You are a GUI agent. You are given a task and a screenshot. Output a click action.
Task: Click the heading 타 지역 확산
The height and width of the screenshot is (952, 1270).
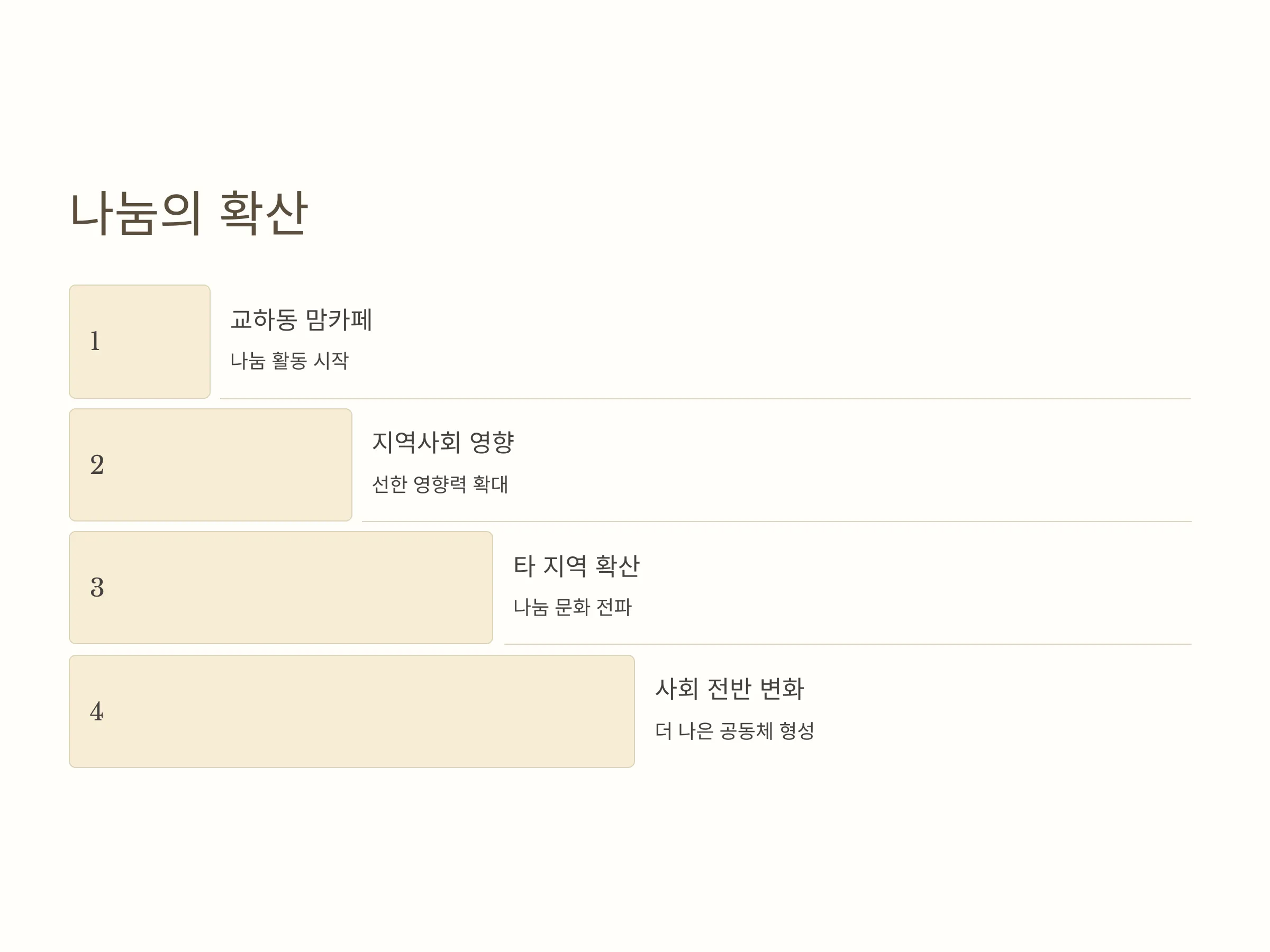pos(576,566)
